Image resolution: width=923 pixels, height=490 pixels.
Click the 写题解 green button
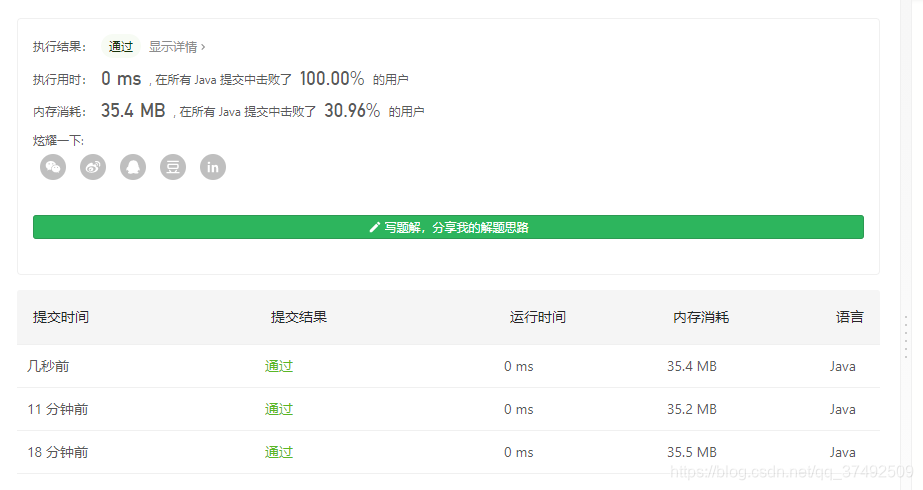pyautogui.click(x=448, y=227)
